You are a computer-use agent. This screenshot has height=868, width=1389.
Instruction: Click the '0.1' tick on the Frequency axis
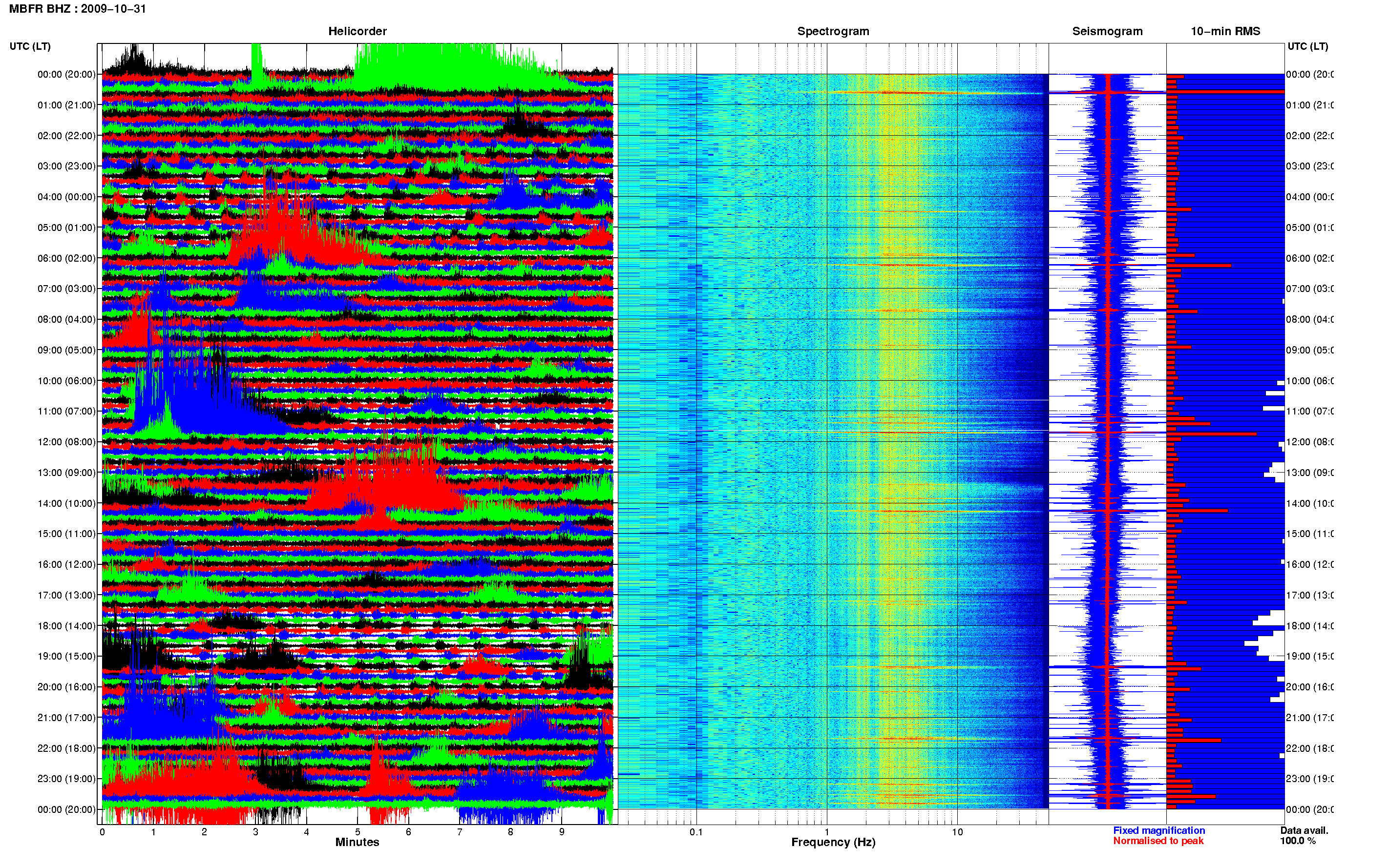696,832
